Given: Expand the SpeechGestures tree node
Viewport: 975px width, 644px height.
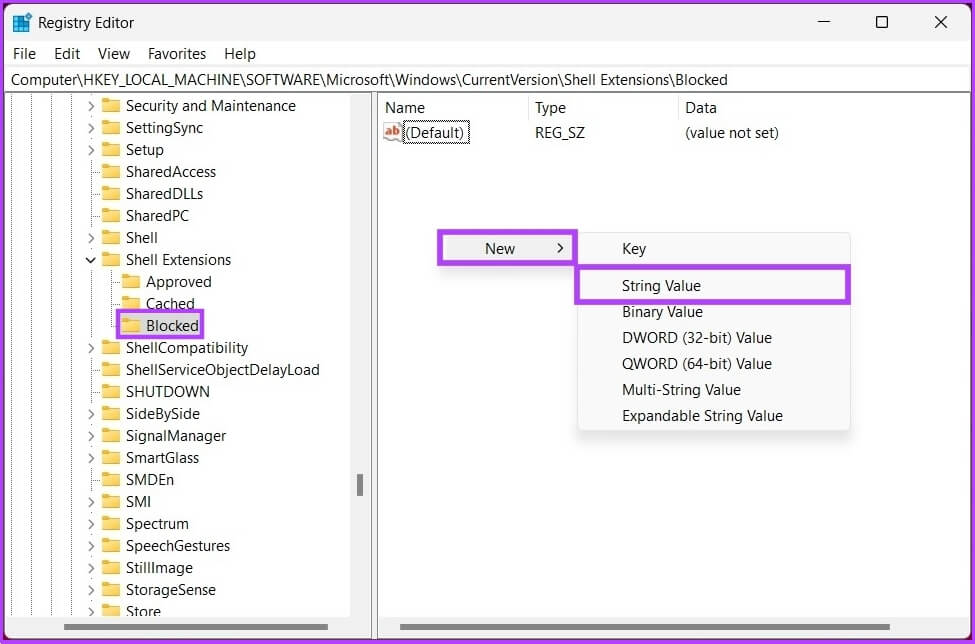Looking at the screenshot, I should [91, 546].
